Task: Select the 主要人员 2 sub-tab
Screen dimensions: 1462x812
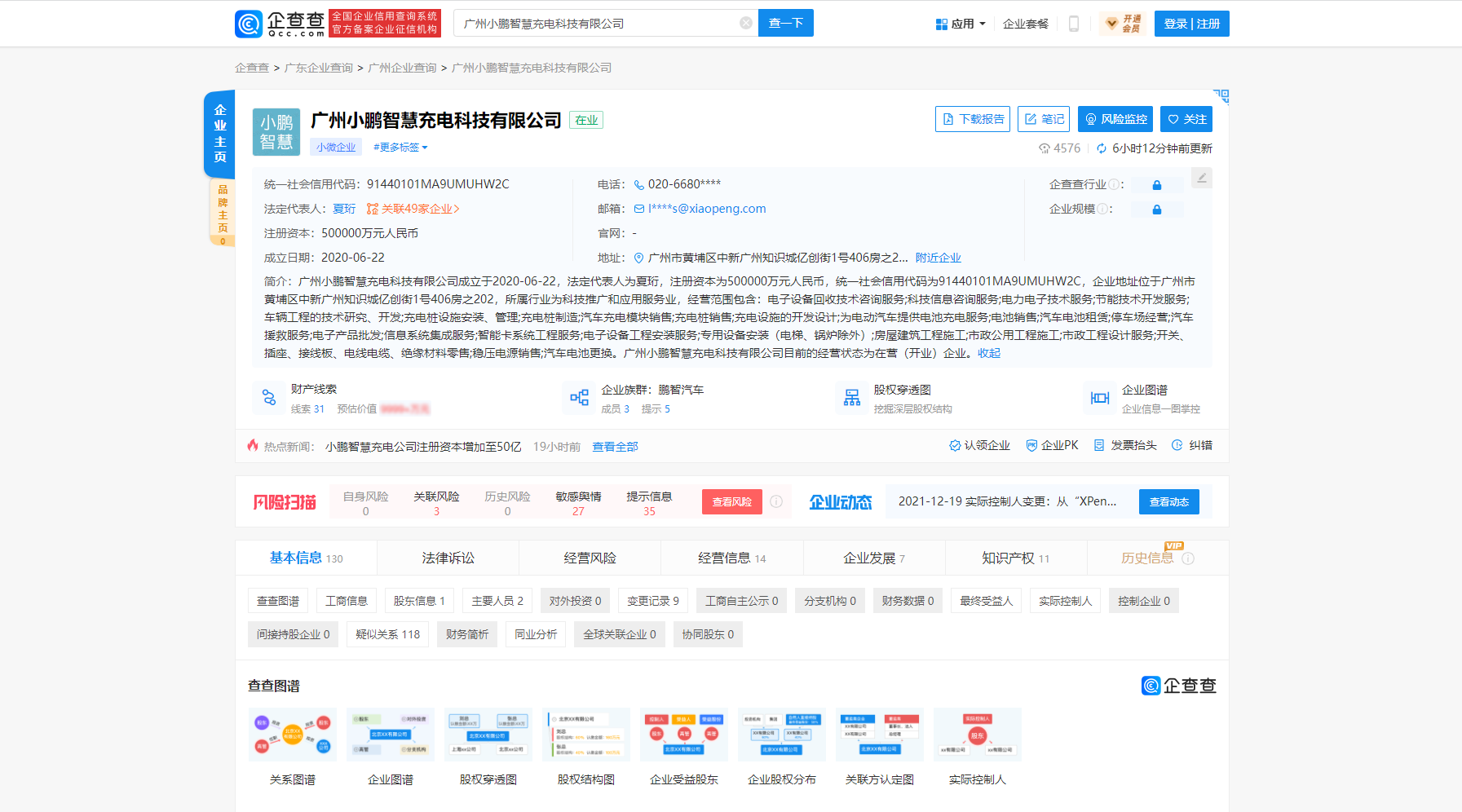Action: click(497, 601)
